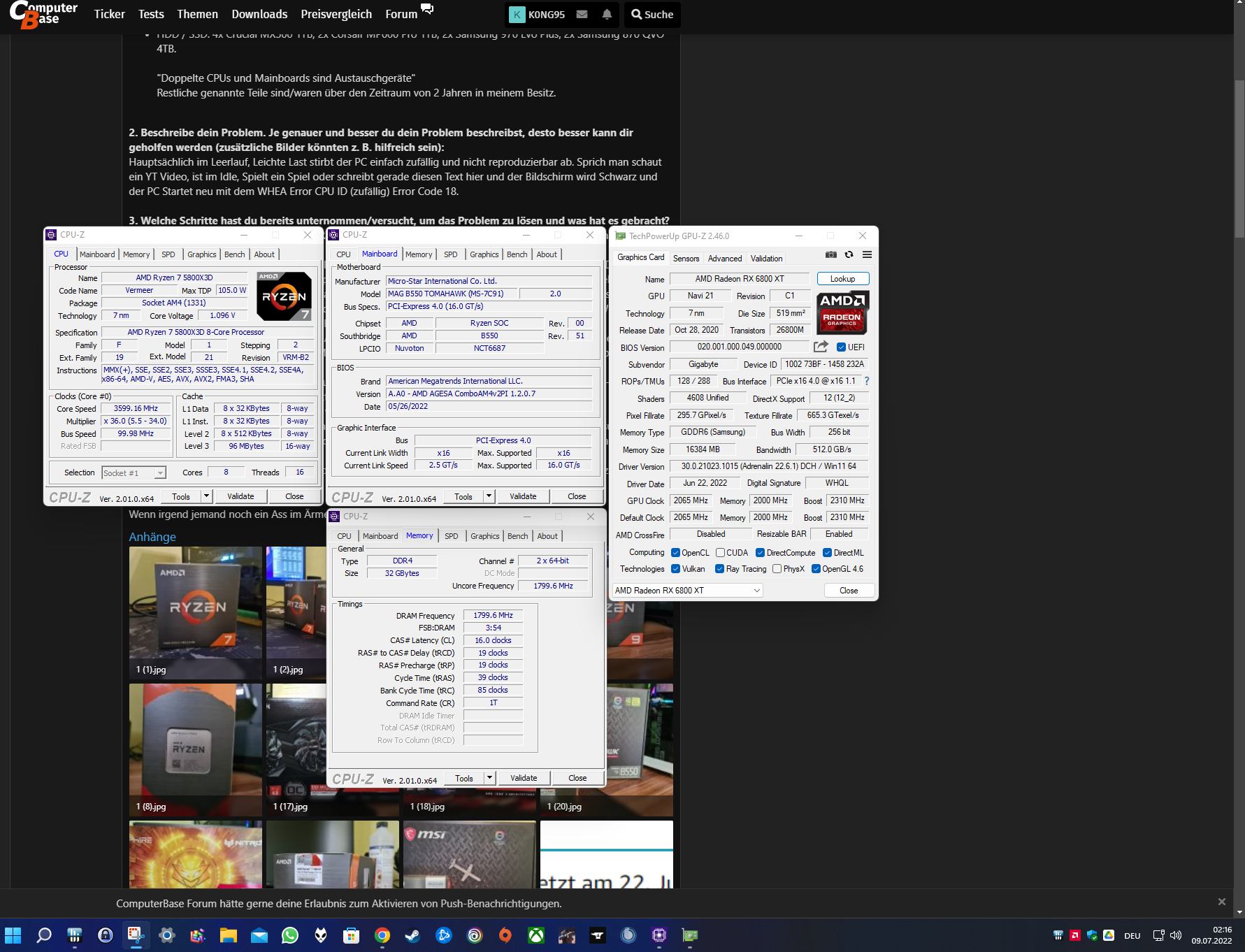Click Close in CPU-Z Timings window

coord(577,777)
